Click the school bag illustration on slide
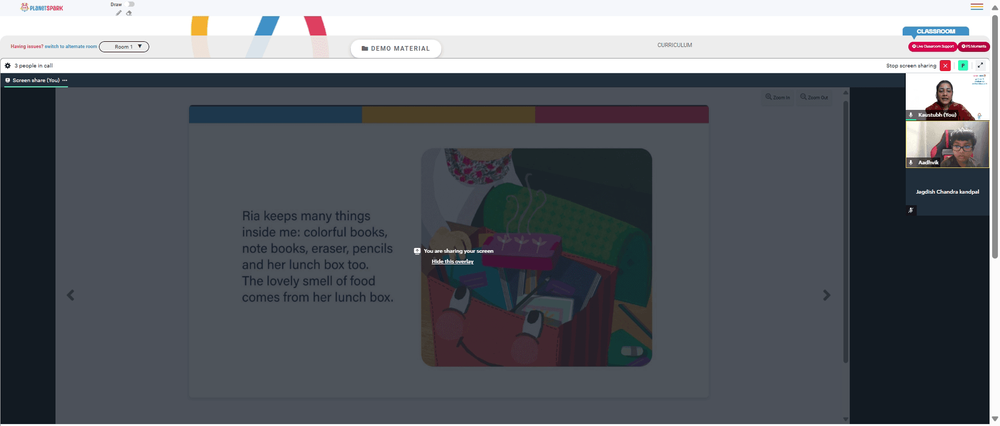 [x=536, y=258]
